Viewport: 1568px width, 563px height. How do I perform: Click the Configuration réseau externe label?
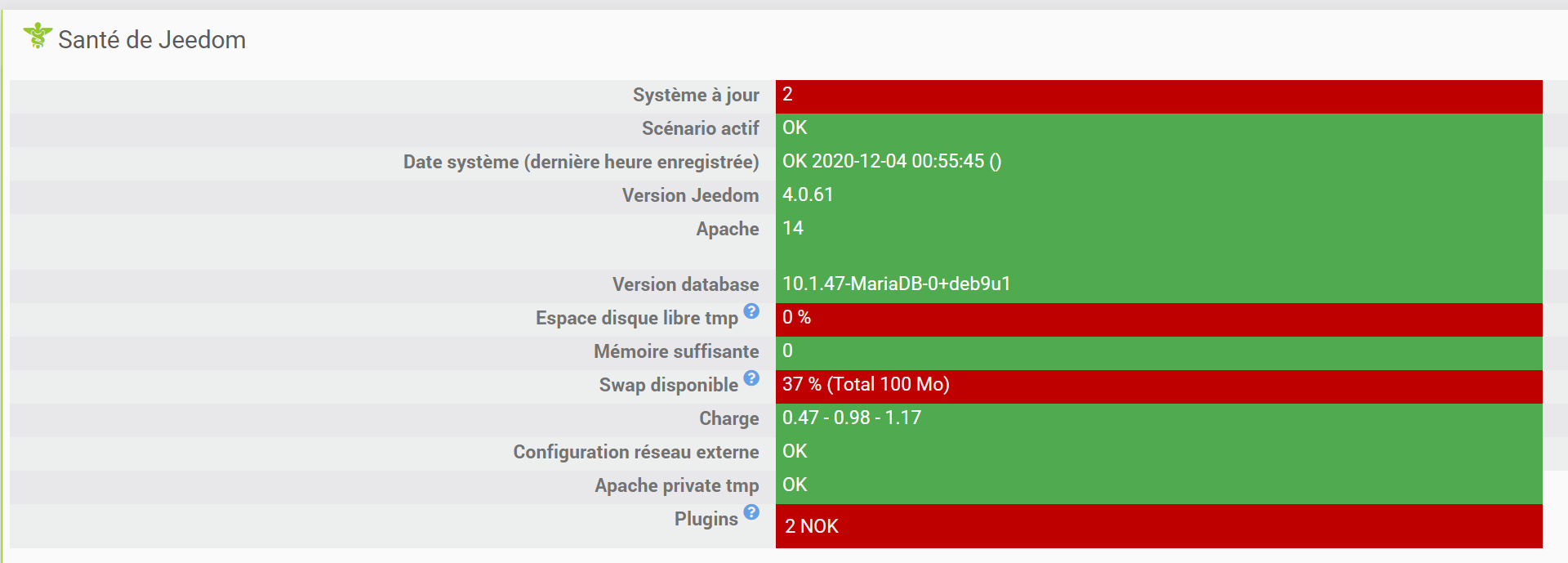coord(636,453)
